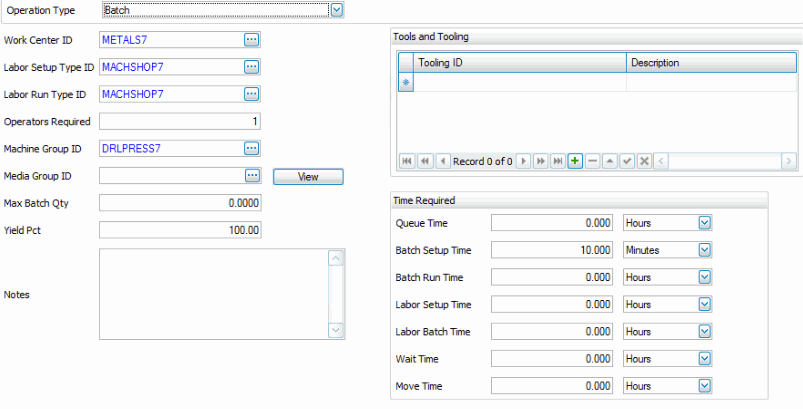Go to first tooling record
The image size is (803, 409).
pyautogui.click(x=407, y=161)
